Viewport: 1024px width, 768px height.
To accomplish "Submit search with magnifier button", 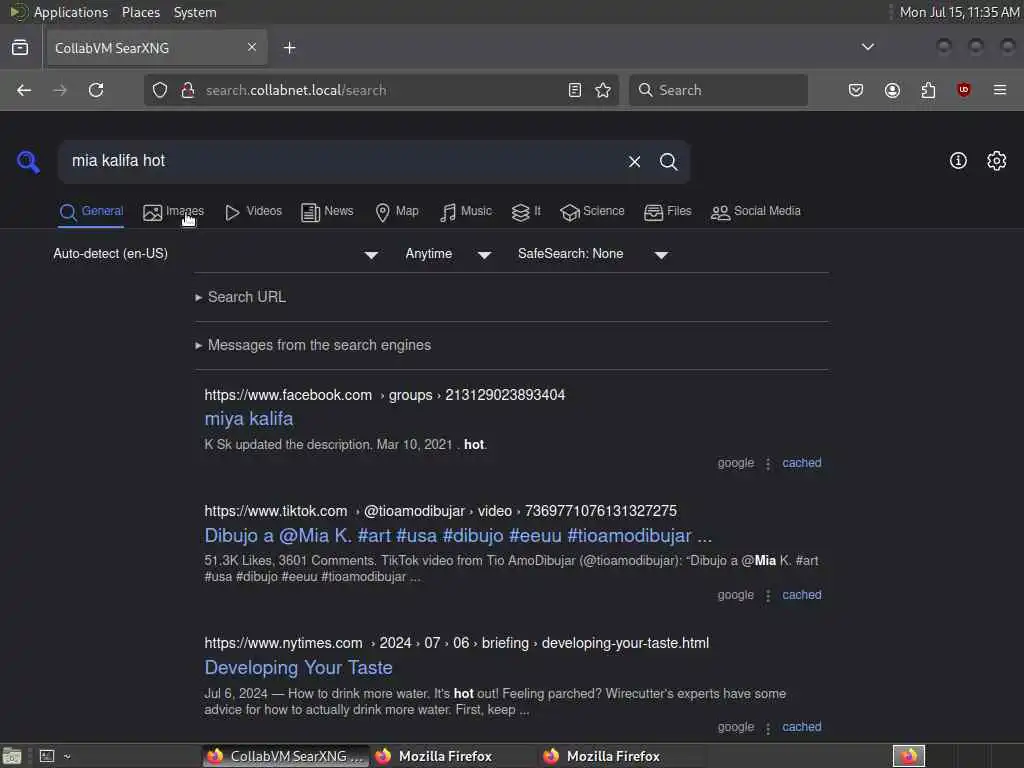I will click(668, 161).
